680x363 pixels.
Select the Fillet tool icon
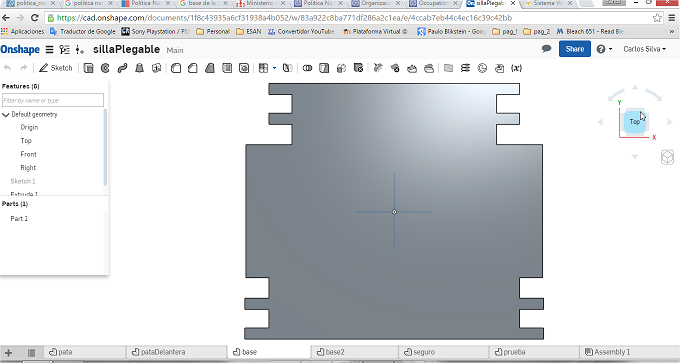(x=176, y=68)
